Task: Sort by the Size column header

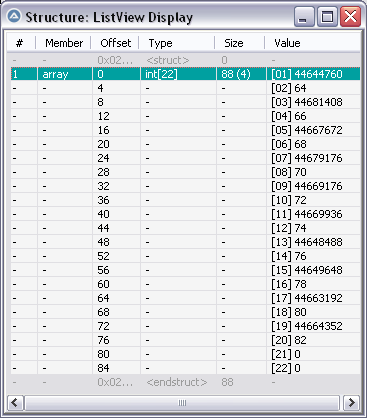Action: pyautogui.click(x=239, y=43)
